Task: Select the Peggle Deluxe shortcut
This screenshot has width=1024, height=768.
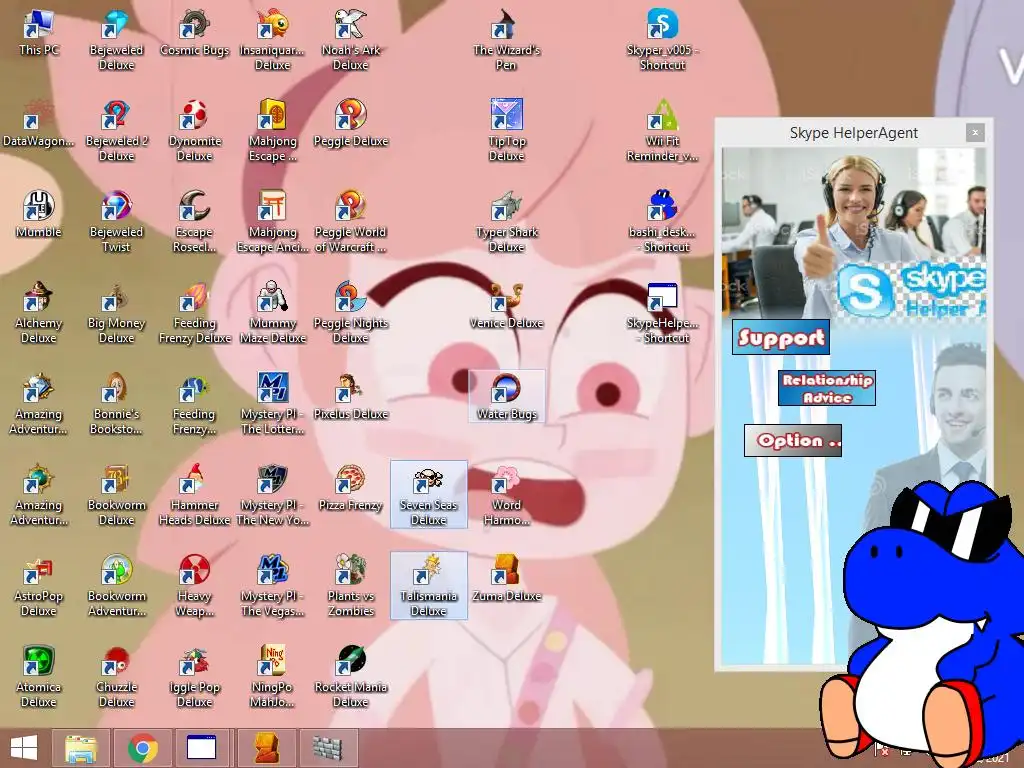Action: pos(351,125)
